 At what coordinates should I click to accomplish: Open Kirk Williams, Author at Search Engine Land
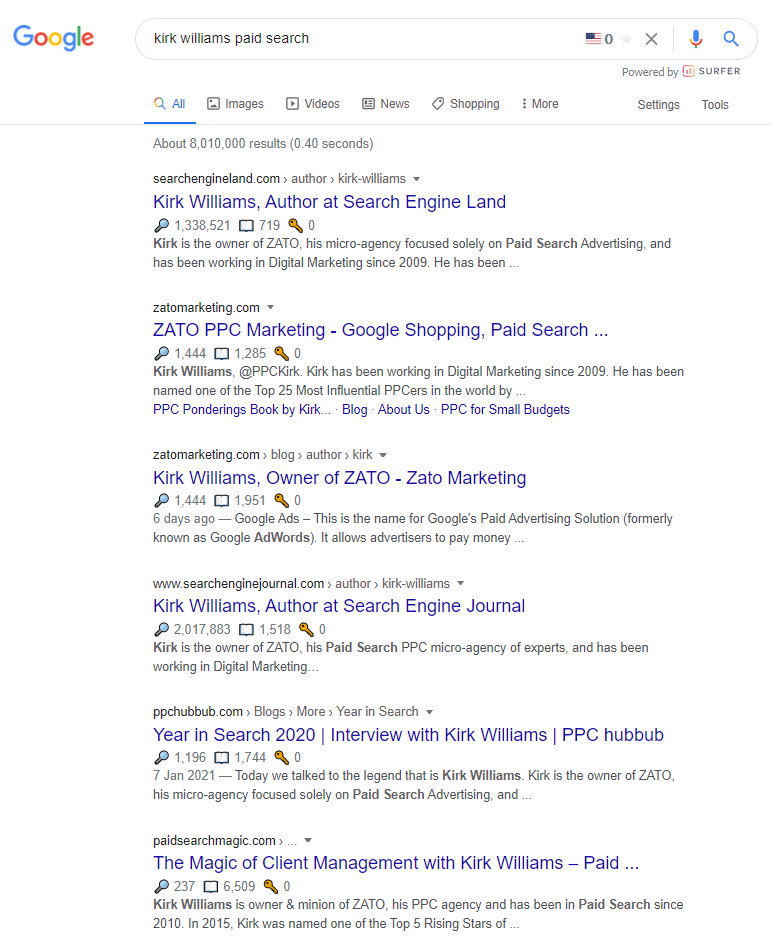click(329, 202)
